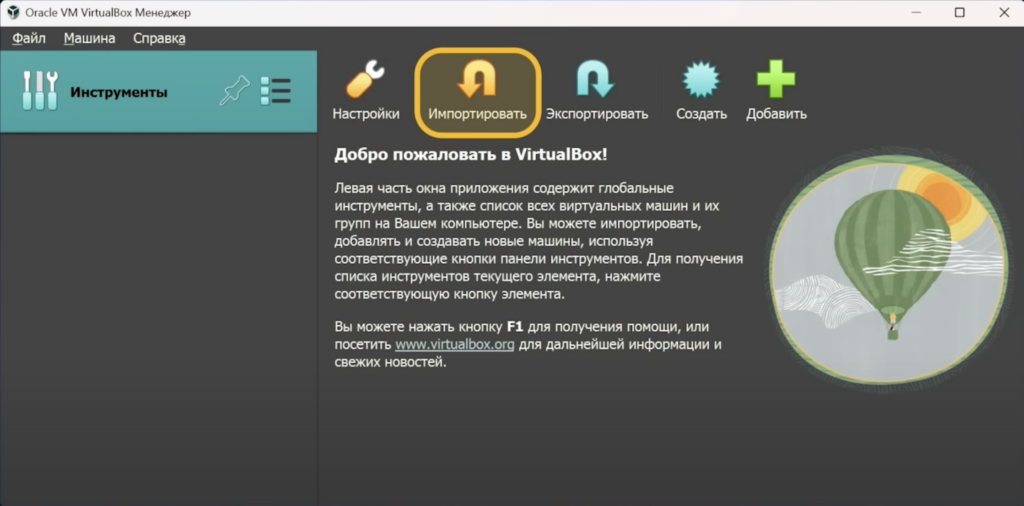Maximize the VirtualBox Manager window

point(960,12)
